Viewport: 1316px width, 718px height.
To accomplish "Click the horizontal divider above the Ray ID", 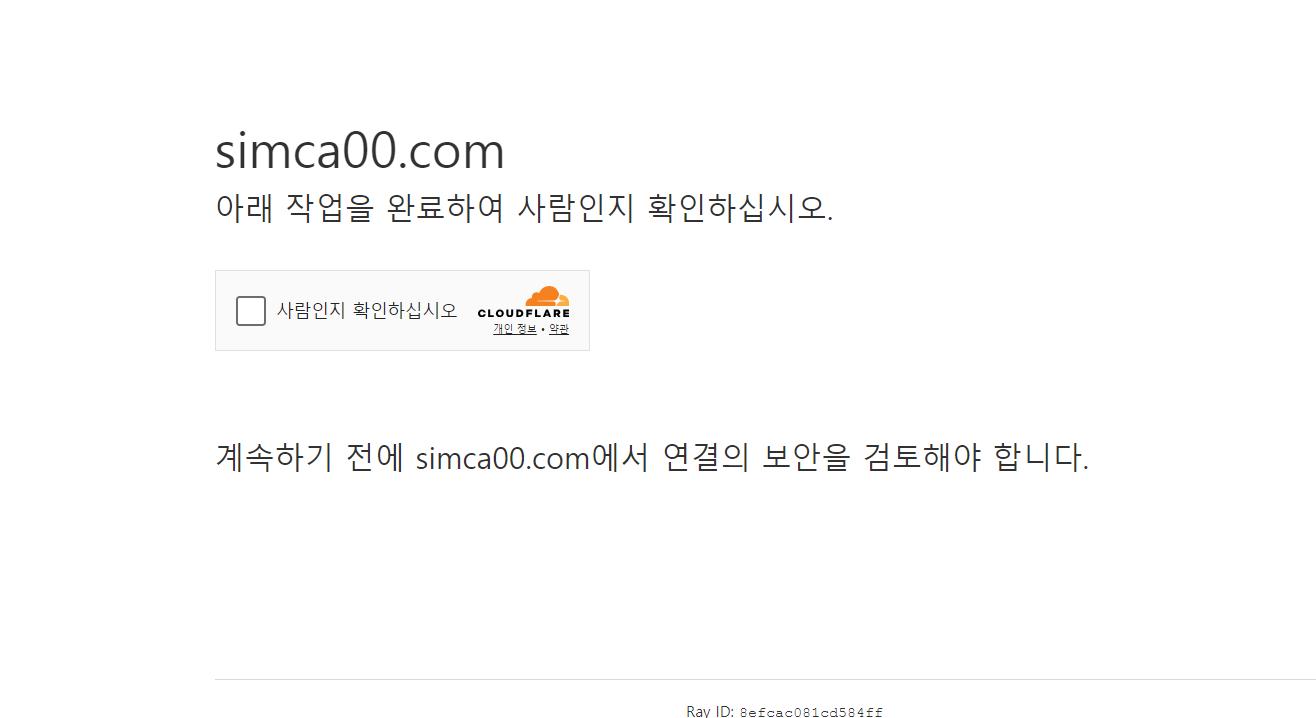I will pos(765,679).
